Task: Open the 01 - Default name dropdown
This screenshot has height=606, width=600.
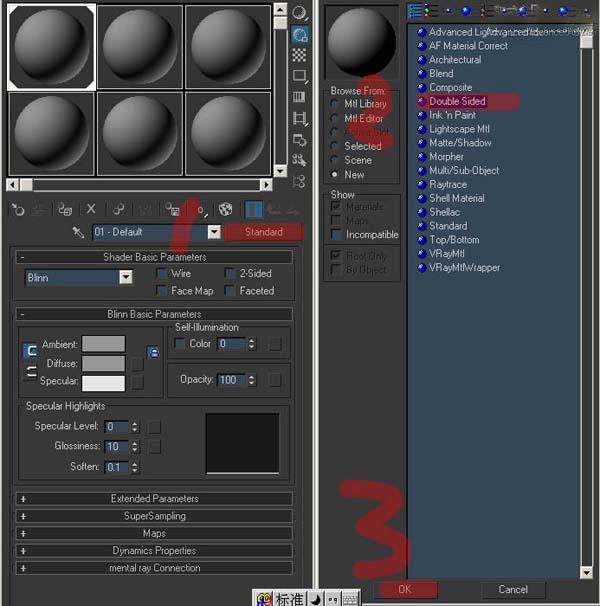Action: coord(214,232)
